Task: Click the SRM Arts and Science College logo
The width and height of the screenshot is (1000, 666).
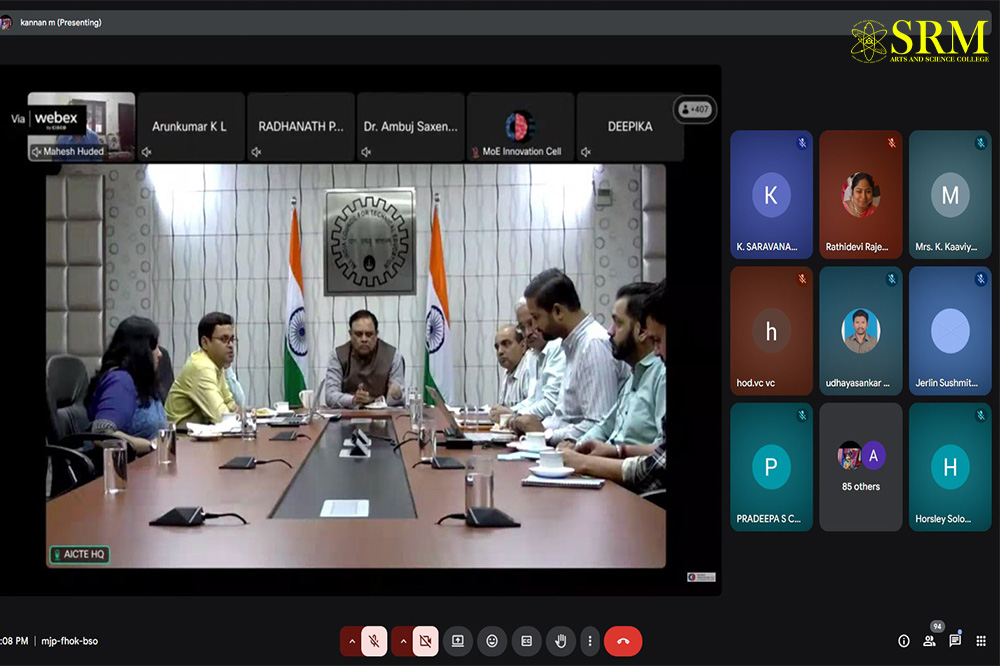Action: click(918, 42)
